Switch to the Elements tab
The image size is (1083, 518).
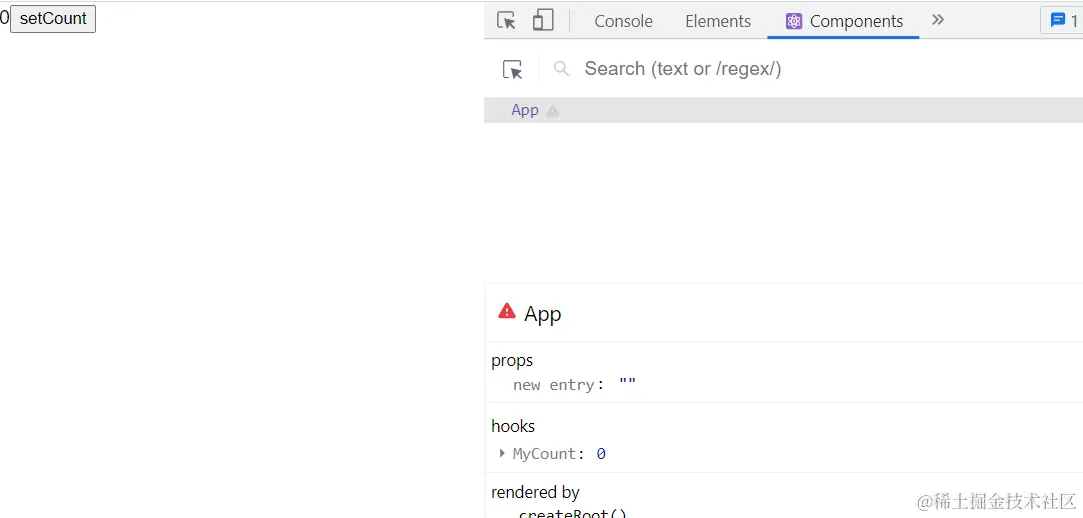click(718, 21)
